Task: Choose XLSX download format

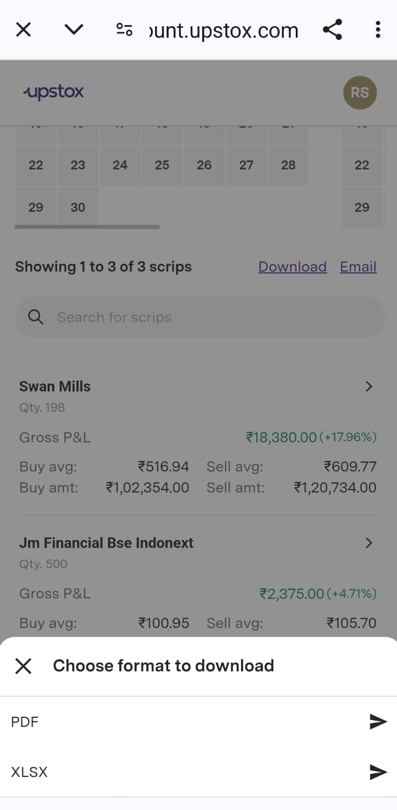Action: [x=198, y=772]
